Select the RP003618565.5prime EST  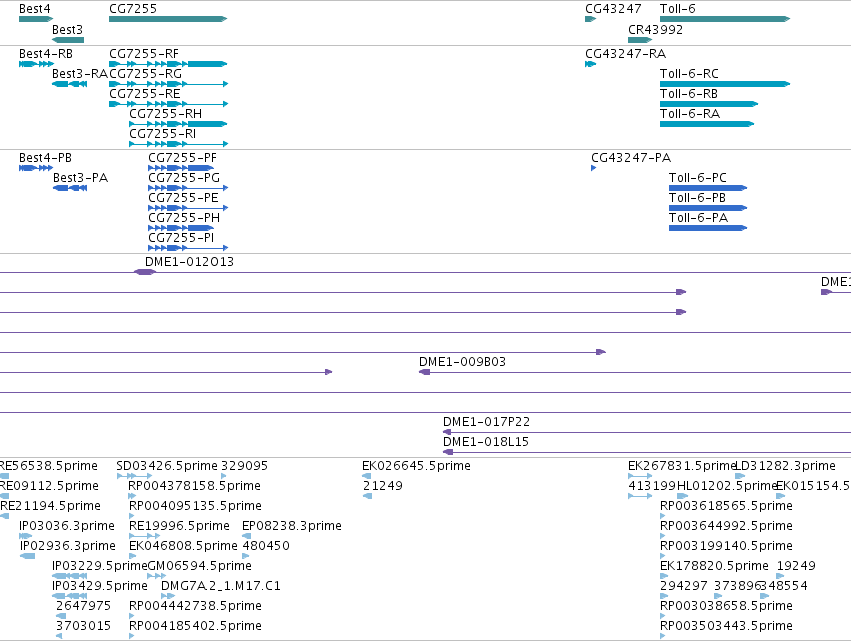click(x=663, y=517)
